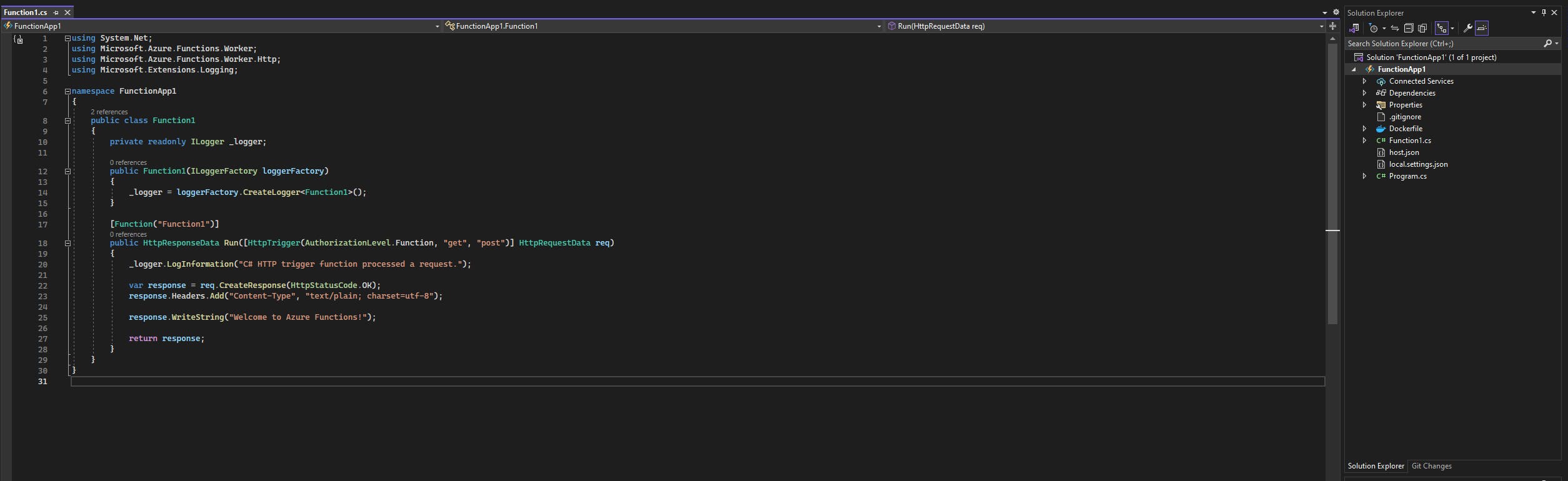
Task: Click the CreateLogger method call text
Action: point(271,192)
